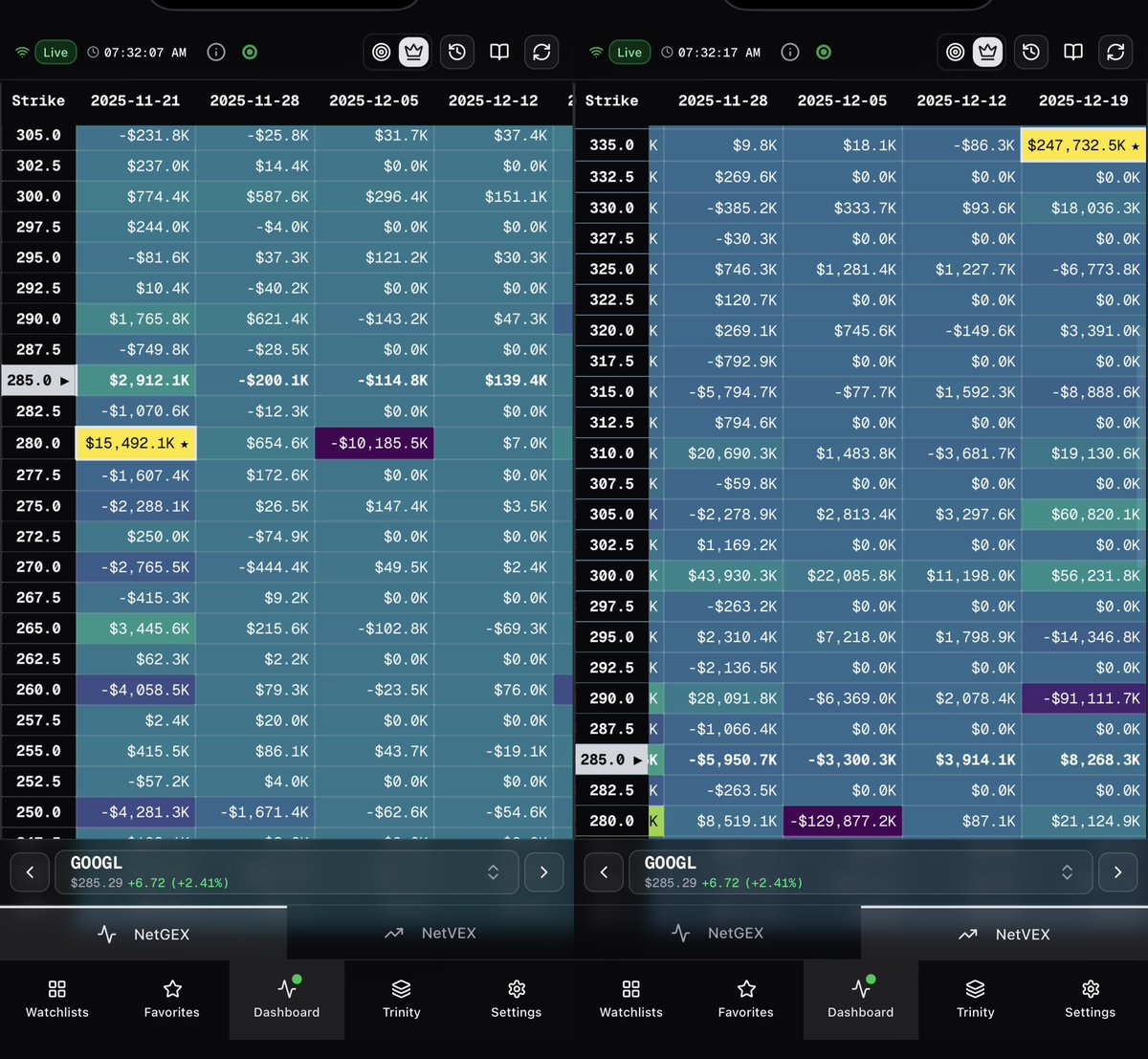Select the -$129,877.2K purple cell
This screenshot has width=1148, height=1059.
pyautogui.click(x=843, y=821)
